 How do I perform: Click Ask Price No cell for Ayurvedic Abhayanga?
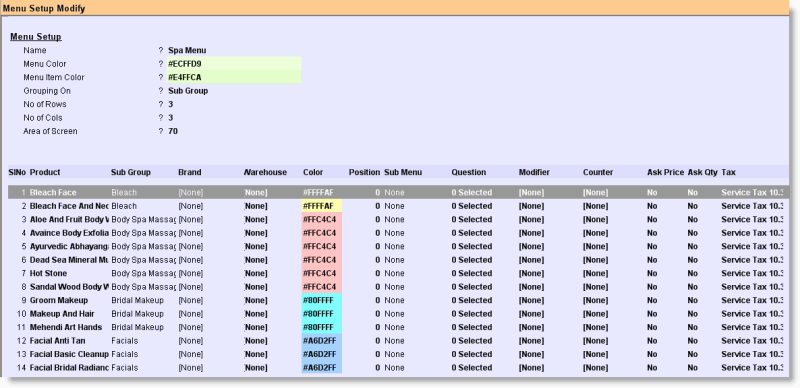tap(652, 247)
